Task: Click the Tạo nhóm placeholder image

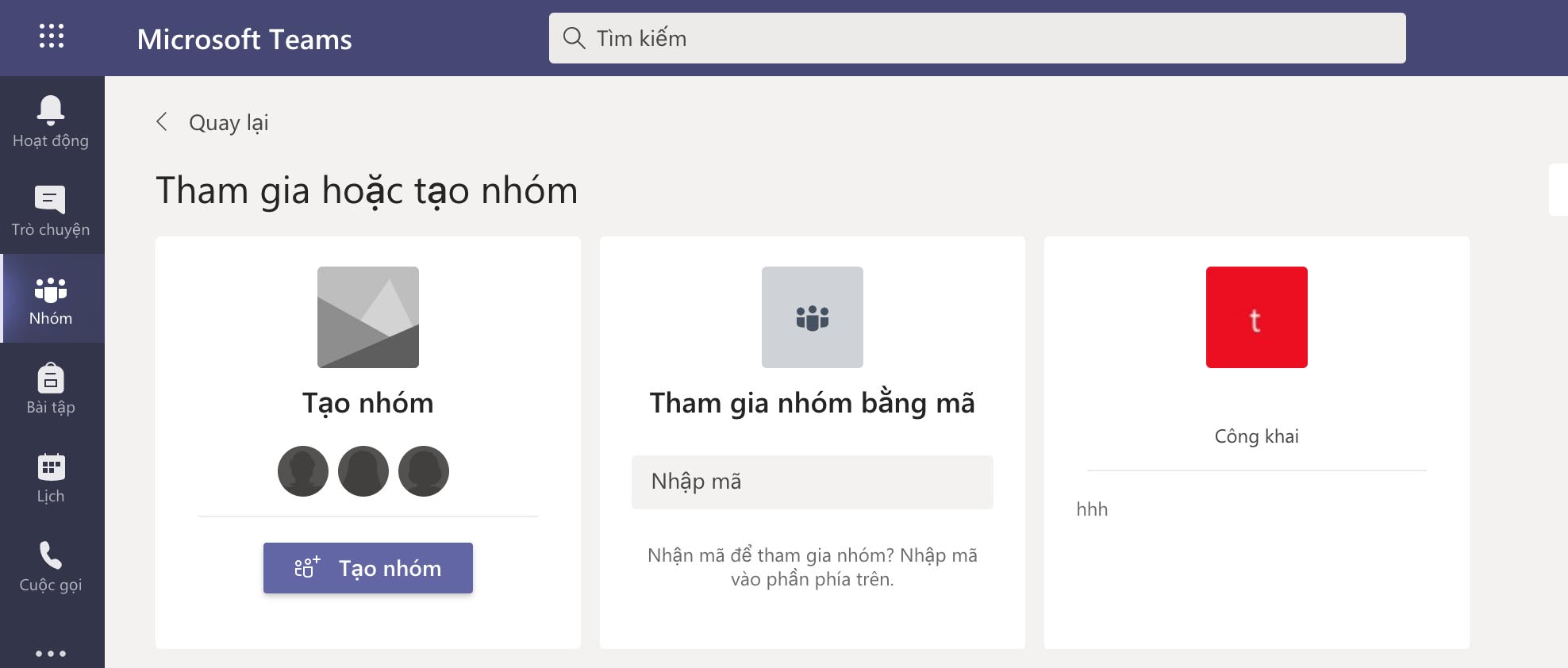Action: [368, 317]
